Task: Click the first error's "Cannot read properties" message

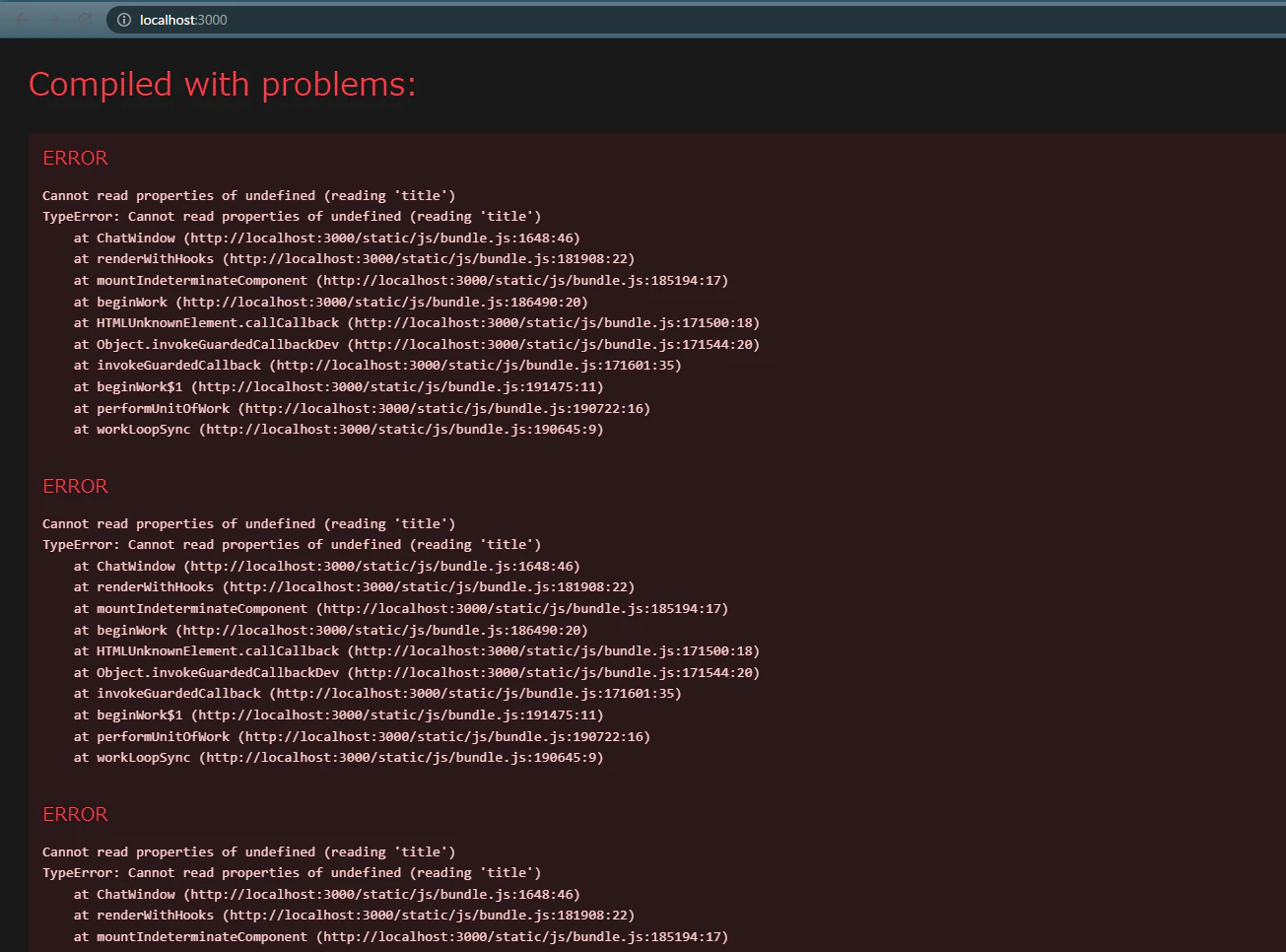Action: point(248,195)
